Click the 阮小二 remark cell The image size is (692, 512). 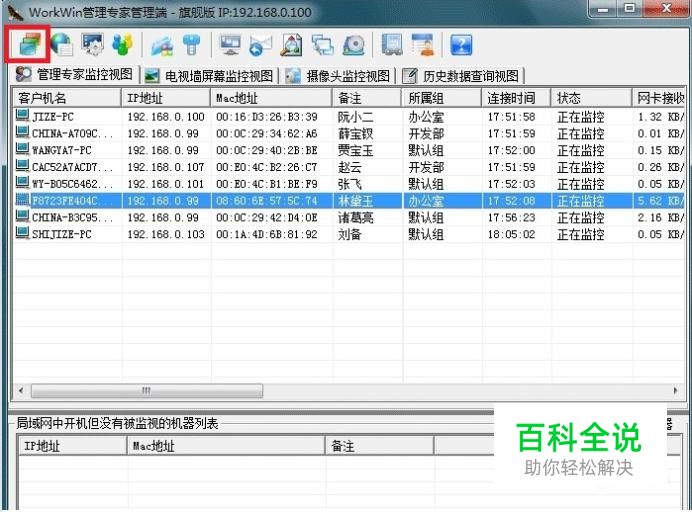tap(355, 117)
